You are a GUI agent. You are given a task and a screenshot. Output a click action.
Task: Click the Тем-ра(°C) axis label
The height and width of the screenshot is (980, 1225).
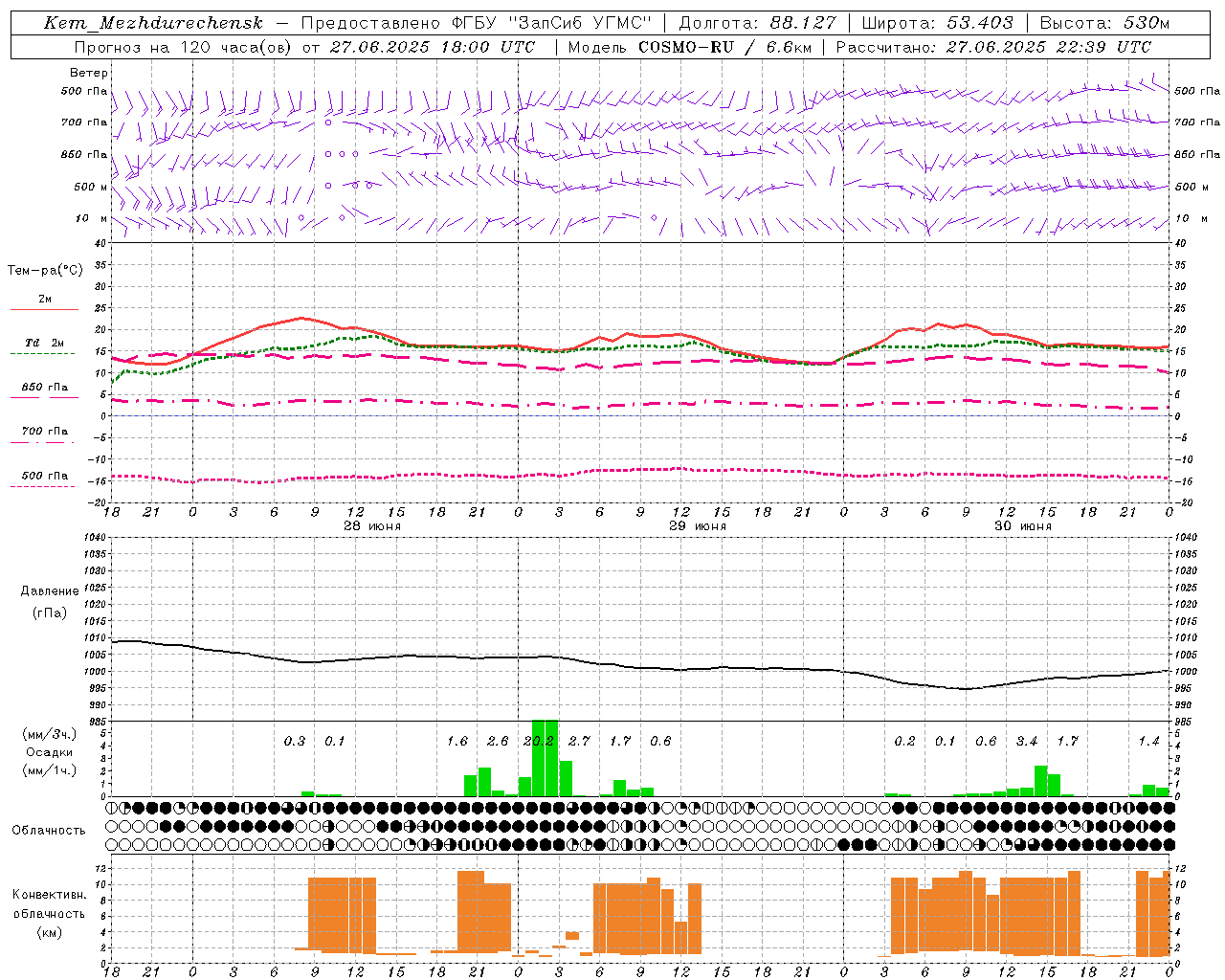click(45, 271)
